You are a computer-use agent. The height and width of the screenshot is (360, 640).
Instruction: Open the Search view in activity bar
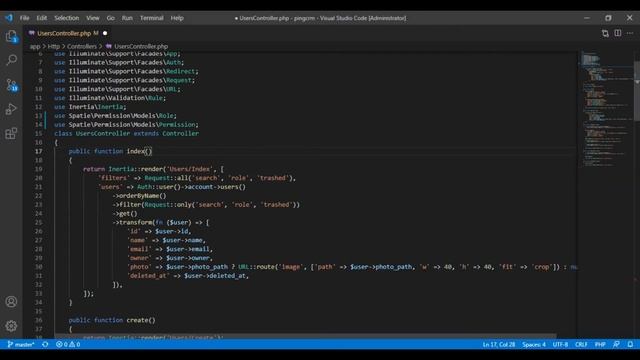tap(11, 60)
